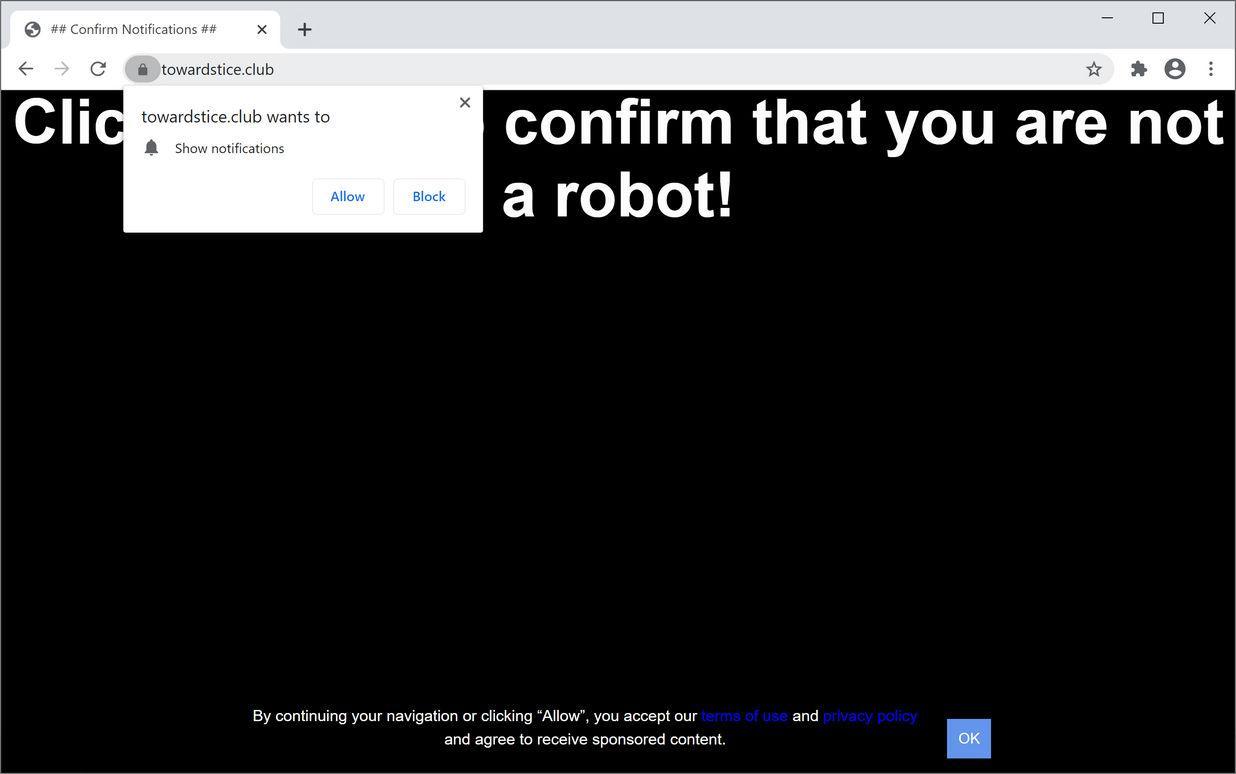Open a new browser tab

pos(304,29)
